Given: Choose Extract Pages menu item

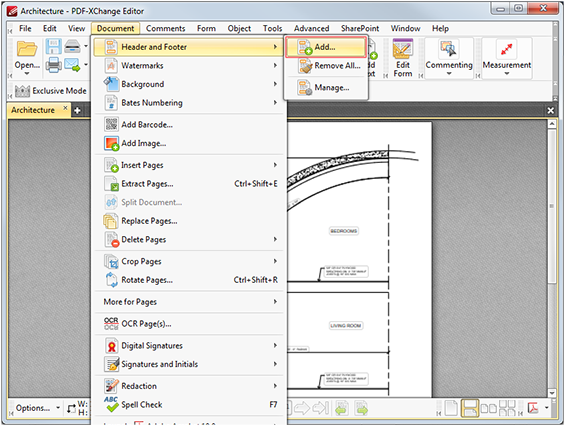Looking at the screenshot, I should click(x=189, y=184).
